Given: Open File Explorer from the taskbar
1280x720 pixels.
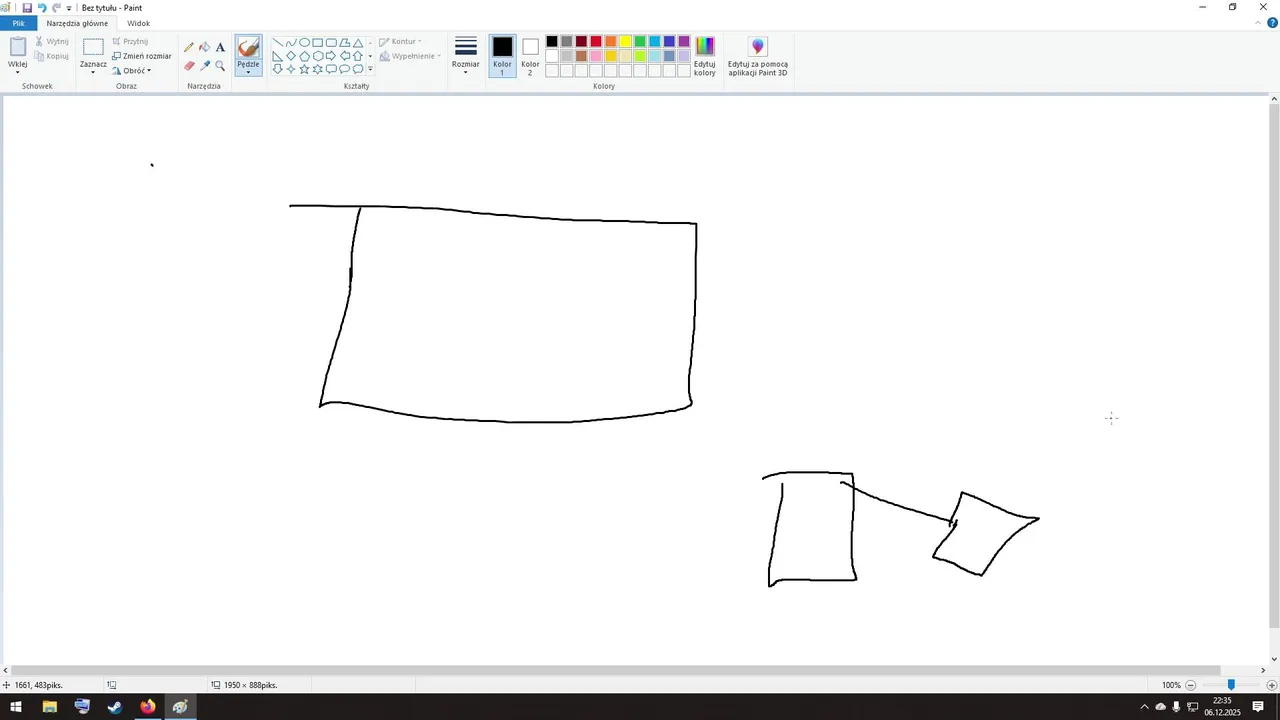Looking at the screenshot, I should pos(49,707).
